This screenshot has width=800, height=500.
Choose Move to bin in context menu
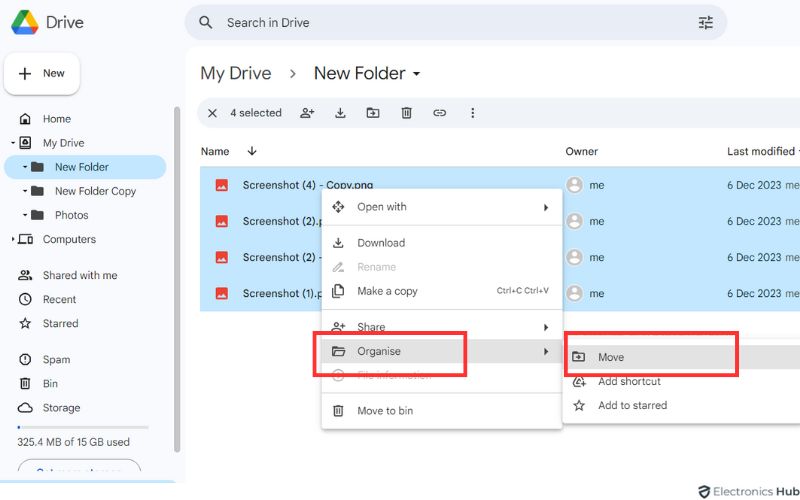[x=442, y=411]
